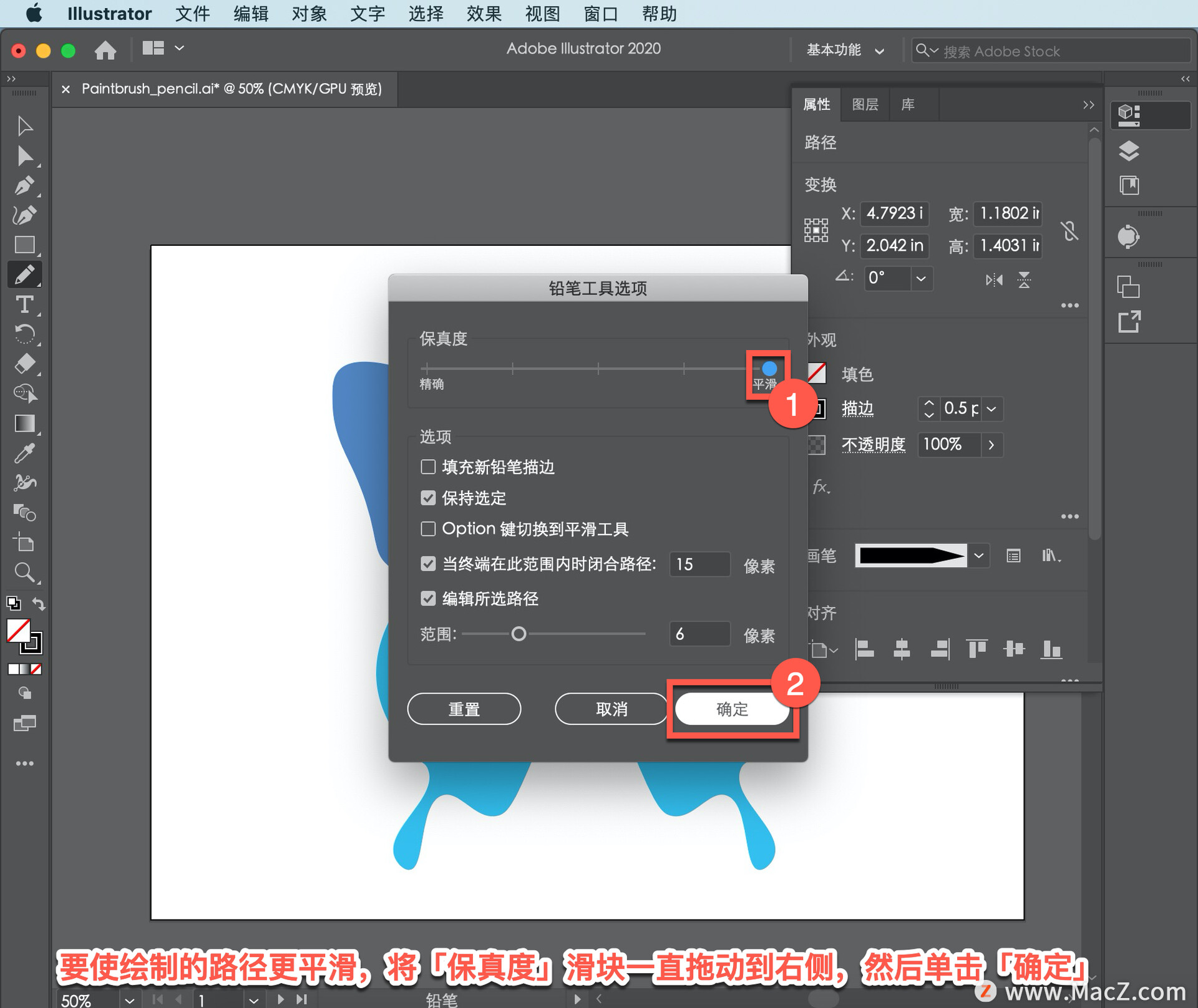The height and width of the screenshot is (1008, 1198).
Task: Switch to the 图层 tab
Action: 865,104
